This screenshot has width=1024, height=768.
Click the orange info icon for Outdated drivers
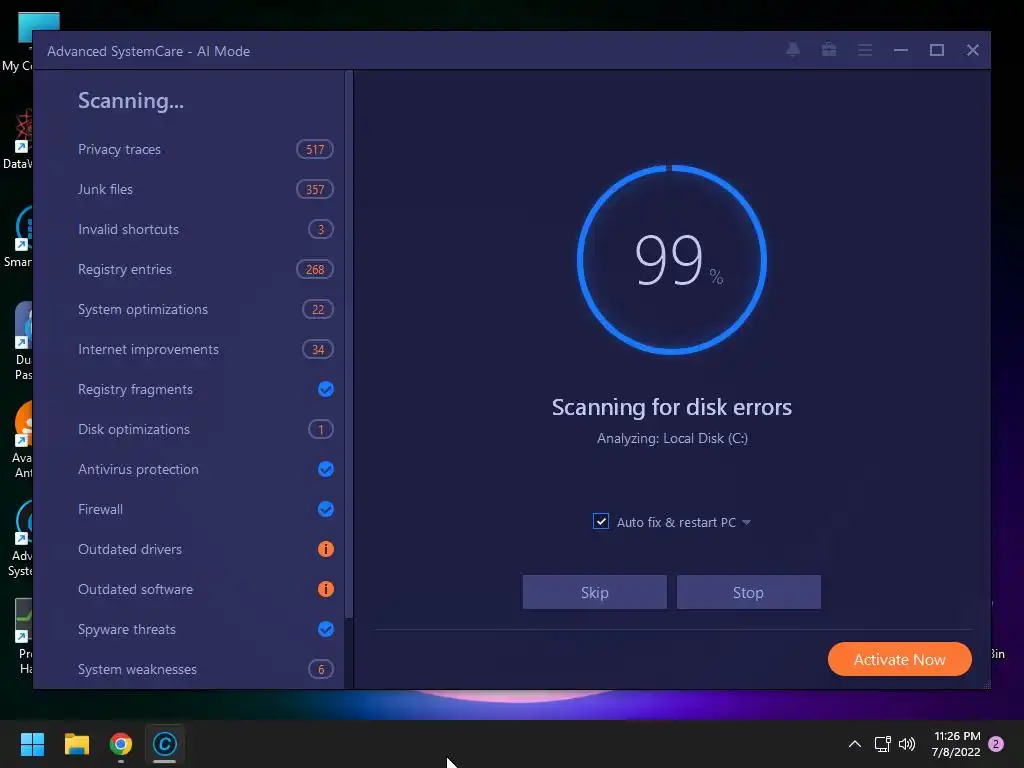coord(325,549)
